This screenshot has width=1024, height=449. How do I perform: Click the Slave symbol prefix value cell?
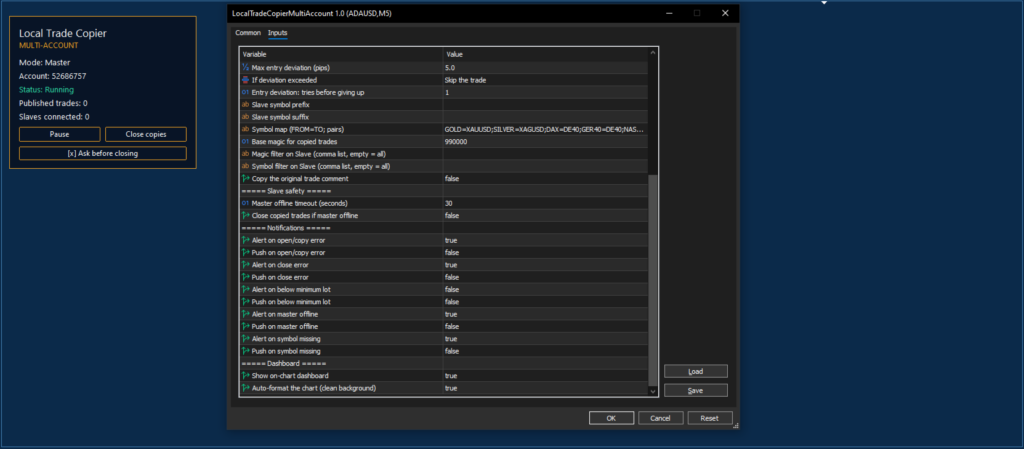(x=545, y=104)
